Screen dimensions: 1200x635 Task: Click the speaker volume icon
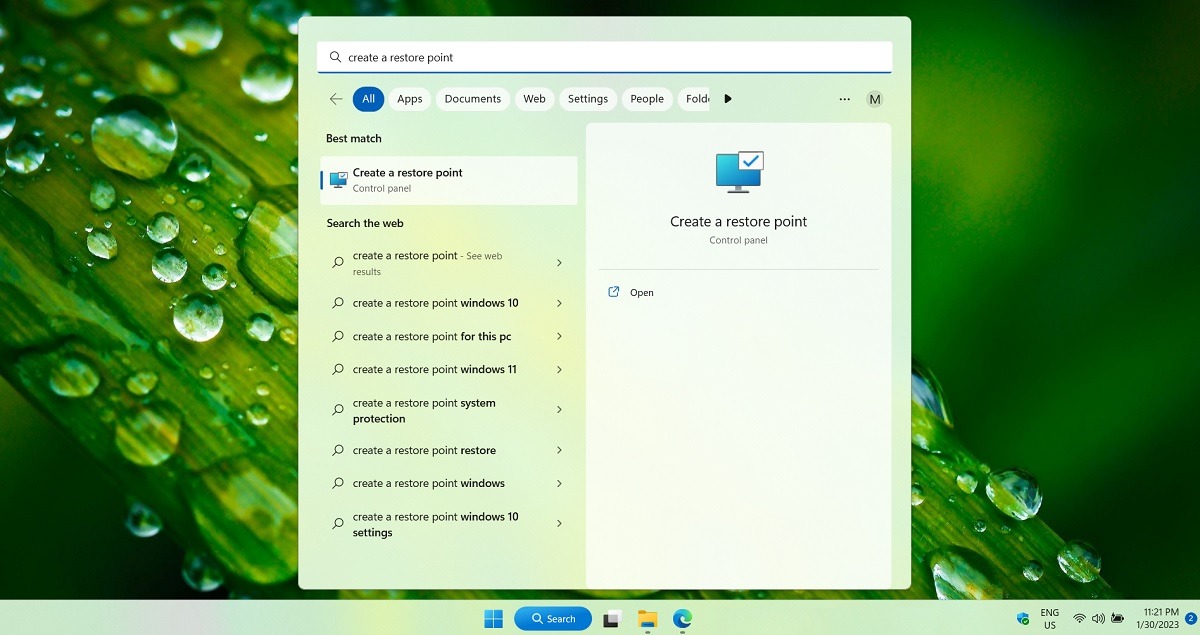point(1096,618)
